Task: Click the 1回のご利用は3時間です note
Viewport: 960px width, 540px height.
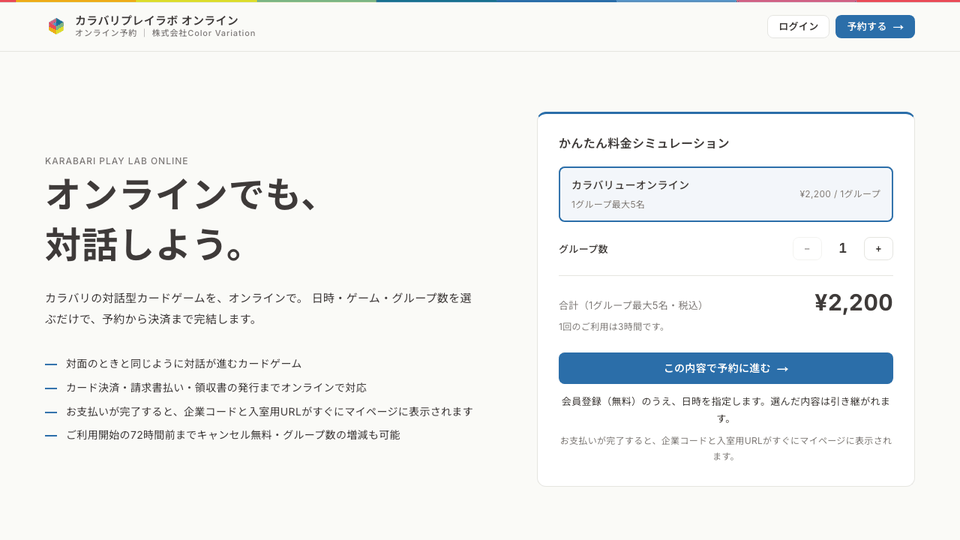Action: click(x=612, y=326)
